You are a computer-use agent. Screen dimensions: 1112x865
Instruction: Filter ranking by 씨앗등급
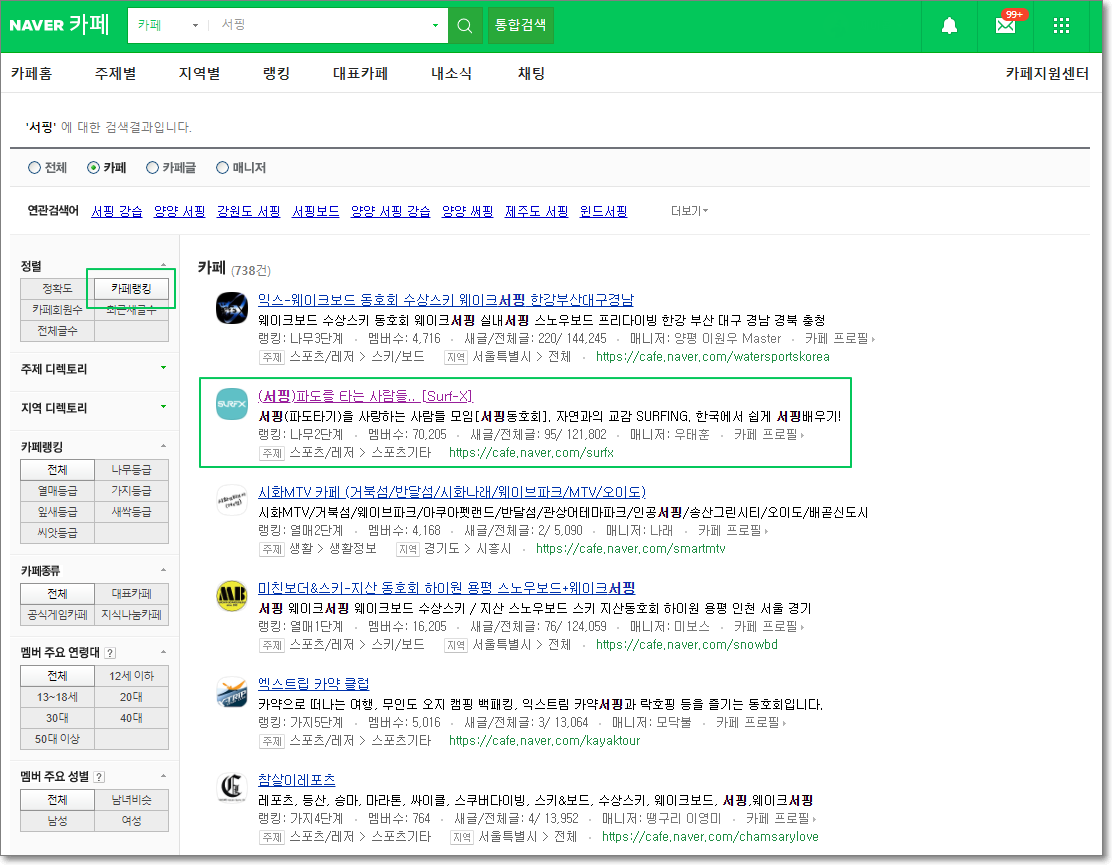pos(57,532)
